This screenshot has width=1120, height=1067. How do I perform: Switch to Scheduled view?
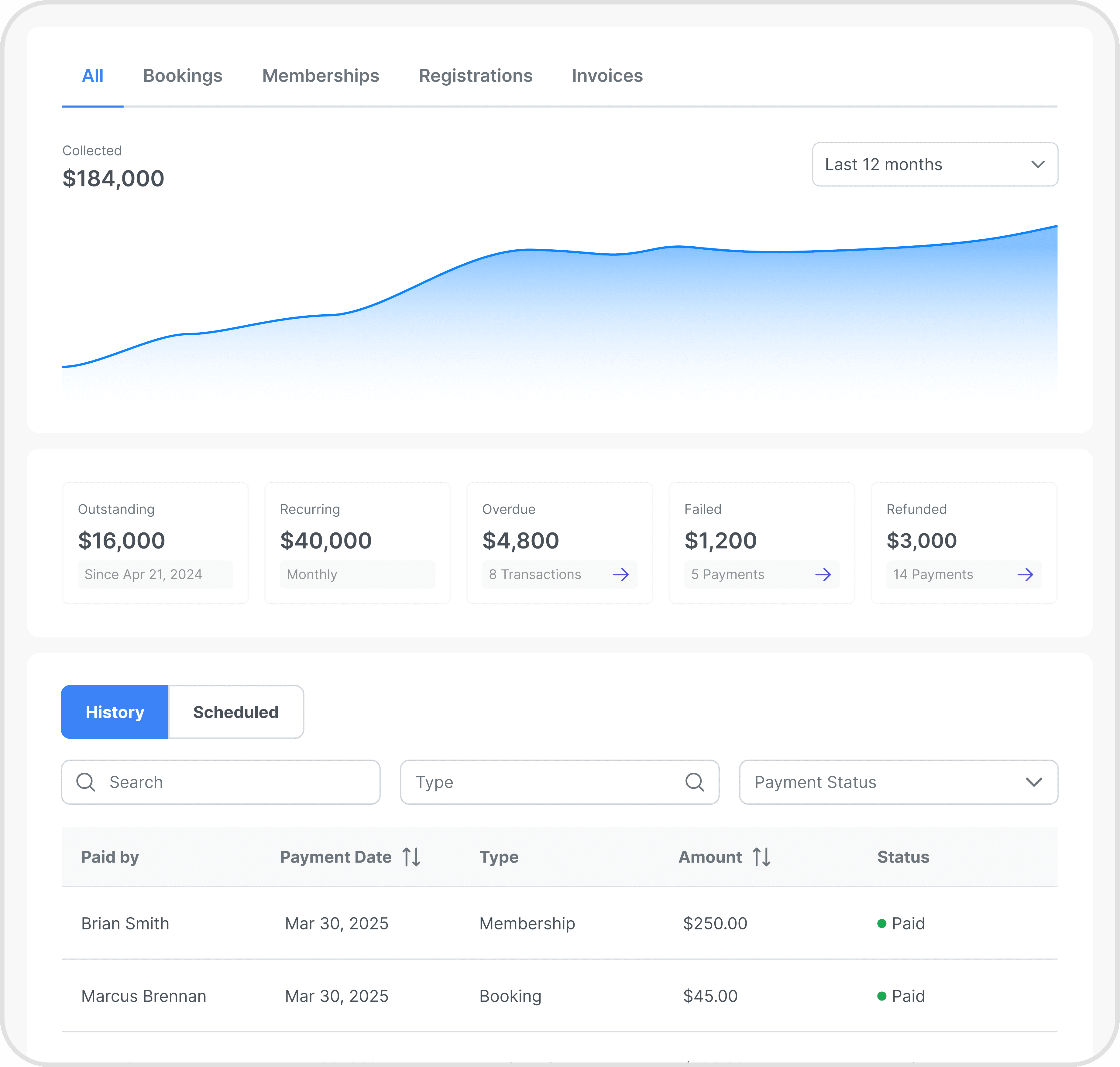click(x=235, y=712)
